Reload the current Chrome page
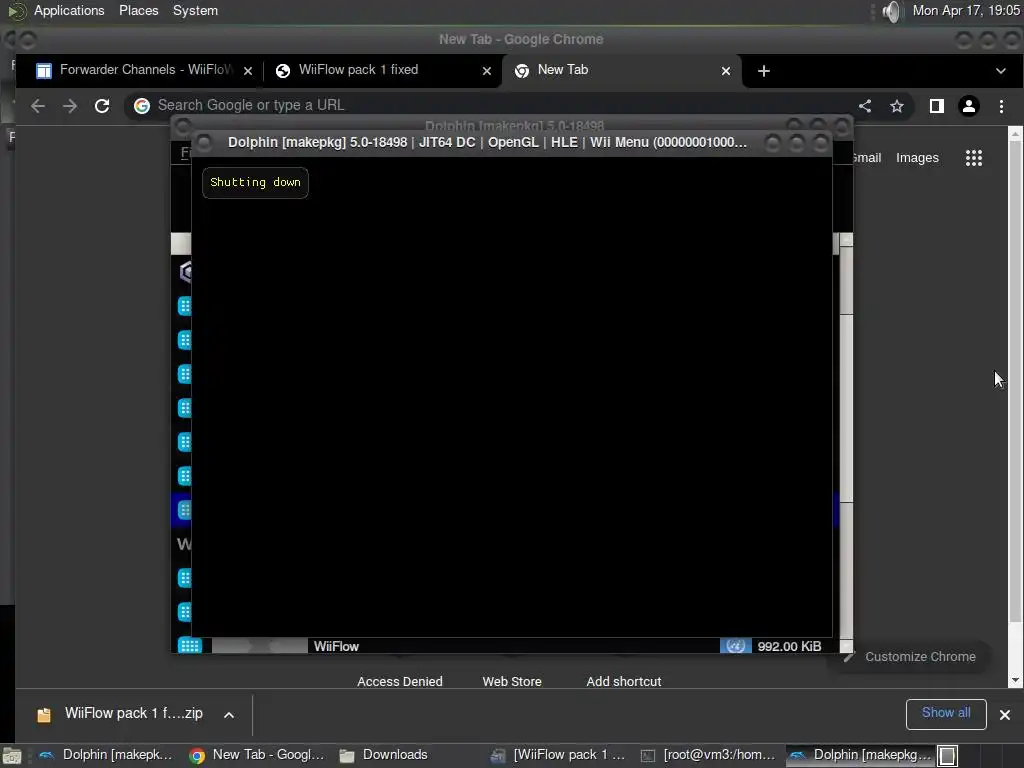1024x768 pixels. [x=102, y=106]
